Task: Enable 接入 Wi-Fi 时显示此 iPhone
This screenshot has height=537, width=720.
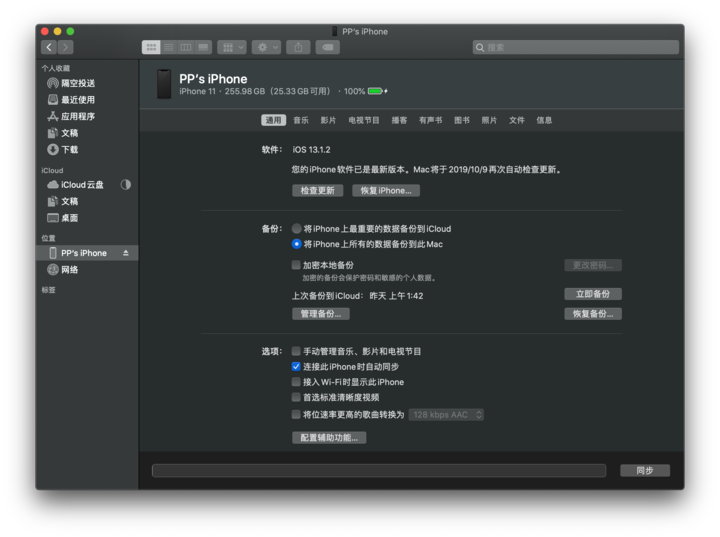Action: pyautogui.click(x=296, y=382)
